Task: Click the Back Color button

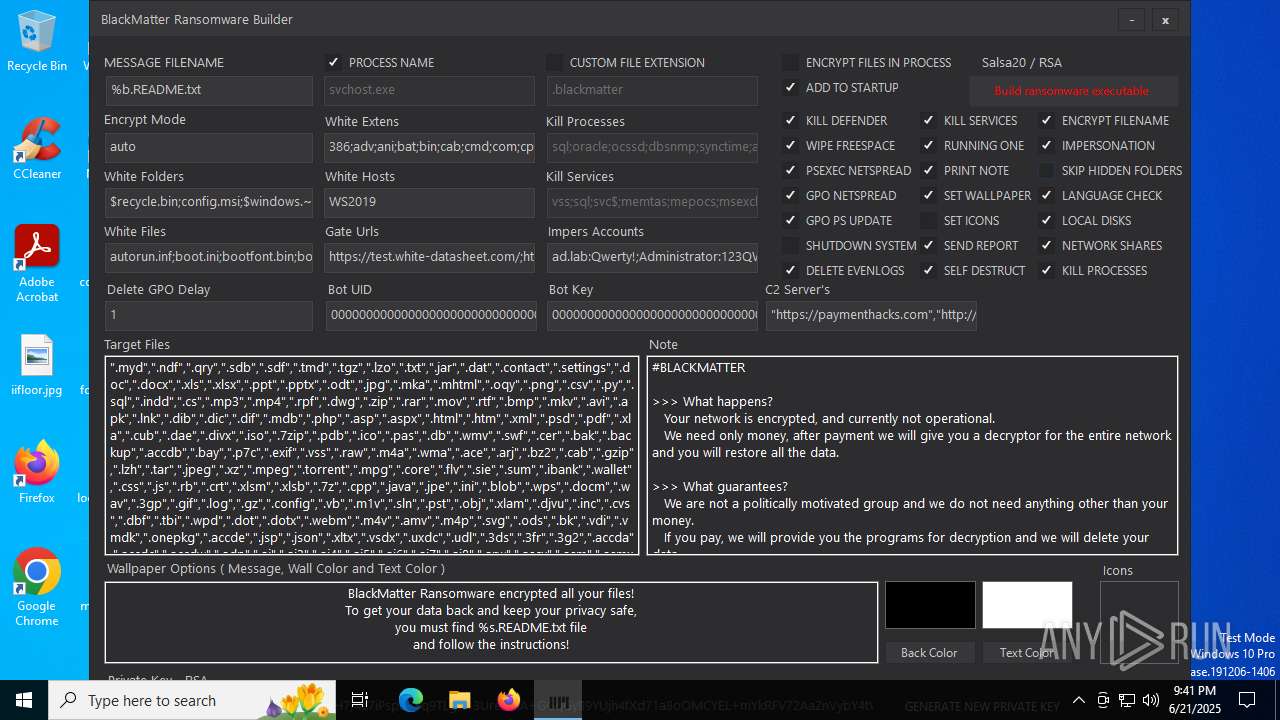Action: [929, 652]
